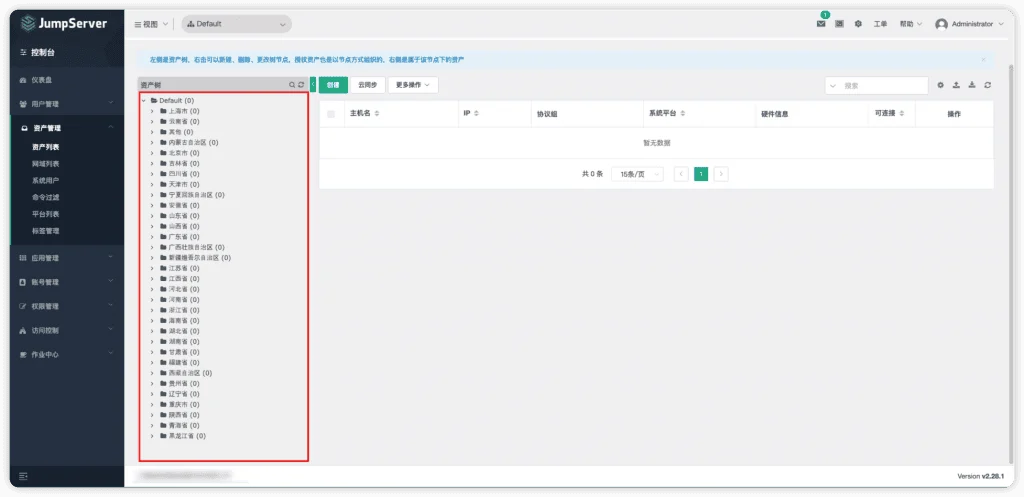Collapse the asset tree with green arrow handle
Viewport: 1024px width, 497px height.
[313, 85]
